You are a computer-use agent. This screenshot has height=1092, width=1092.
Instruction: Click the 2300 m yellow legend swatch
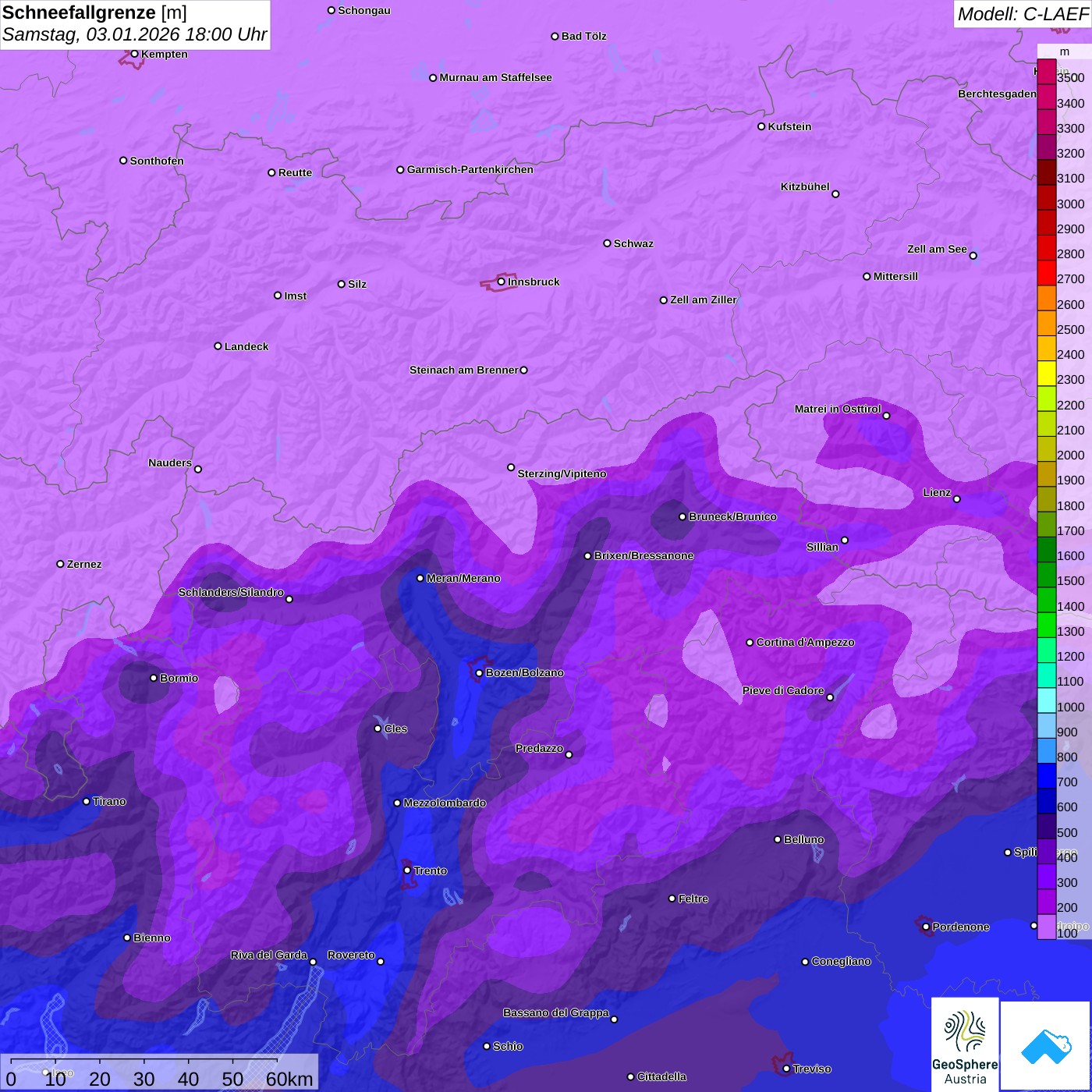[1046, 374]
